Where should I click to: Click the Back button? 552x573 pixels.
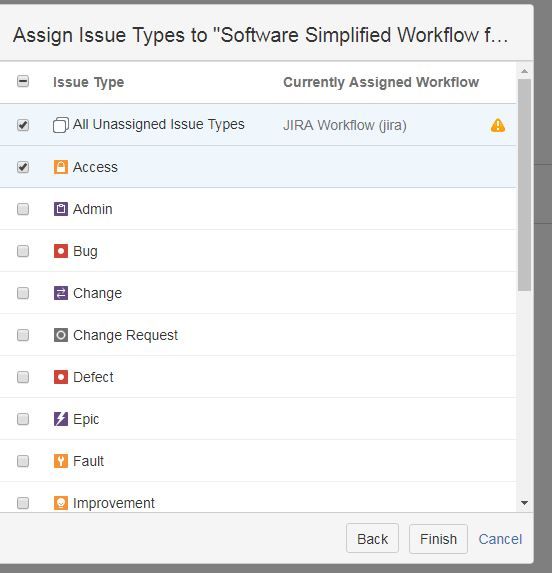(372, 539)
